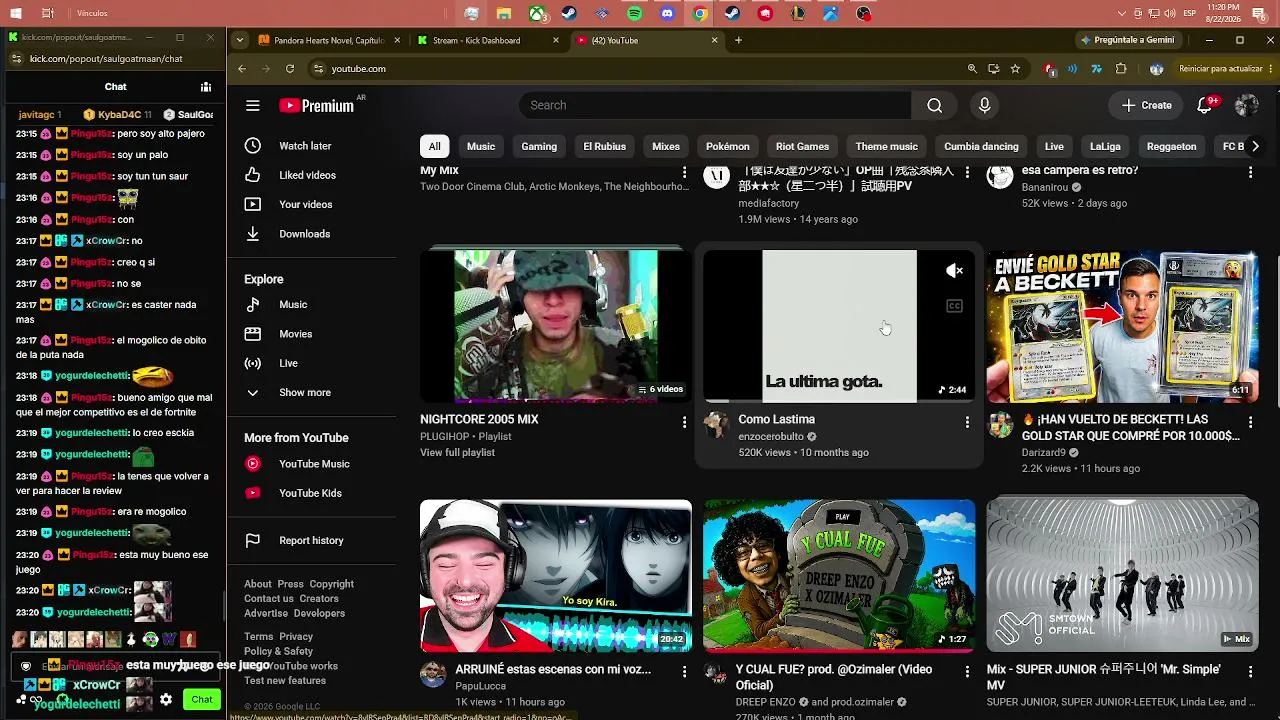Toggle captions on the Como Lastima preview
The image size is (1280, 720).
pyautogui.click(x=955, y=306)
